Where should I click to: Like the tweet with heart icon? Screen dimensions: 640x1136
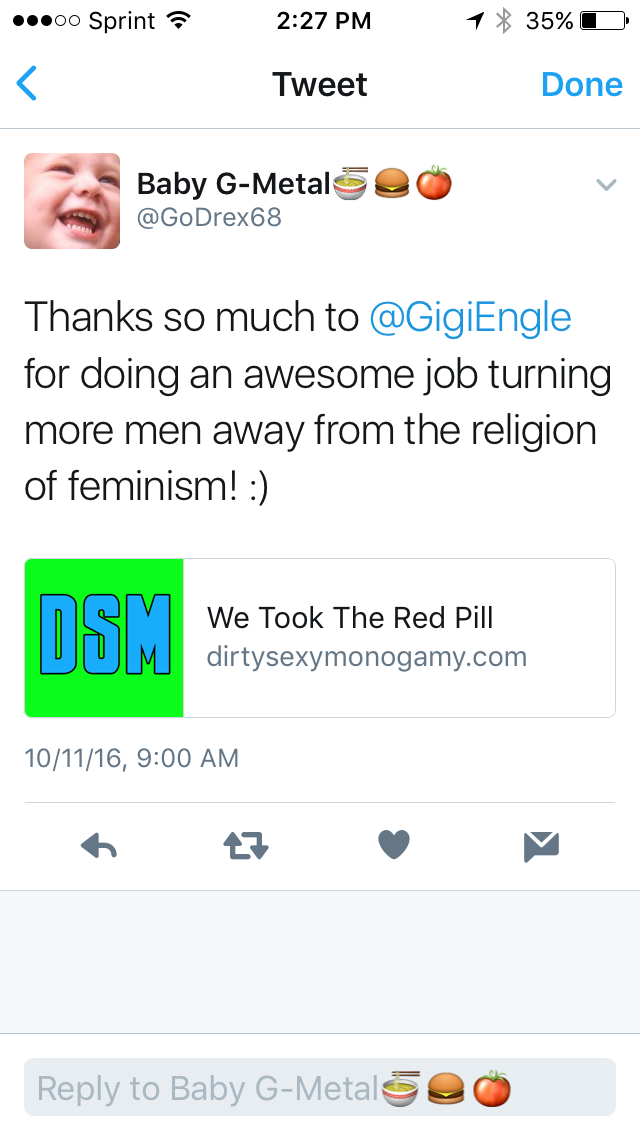click(x=394, y=845)
